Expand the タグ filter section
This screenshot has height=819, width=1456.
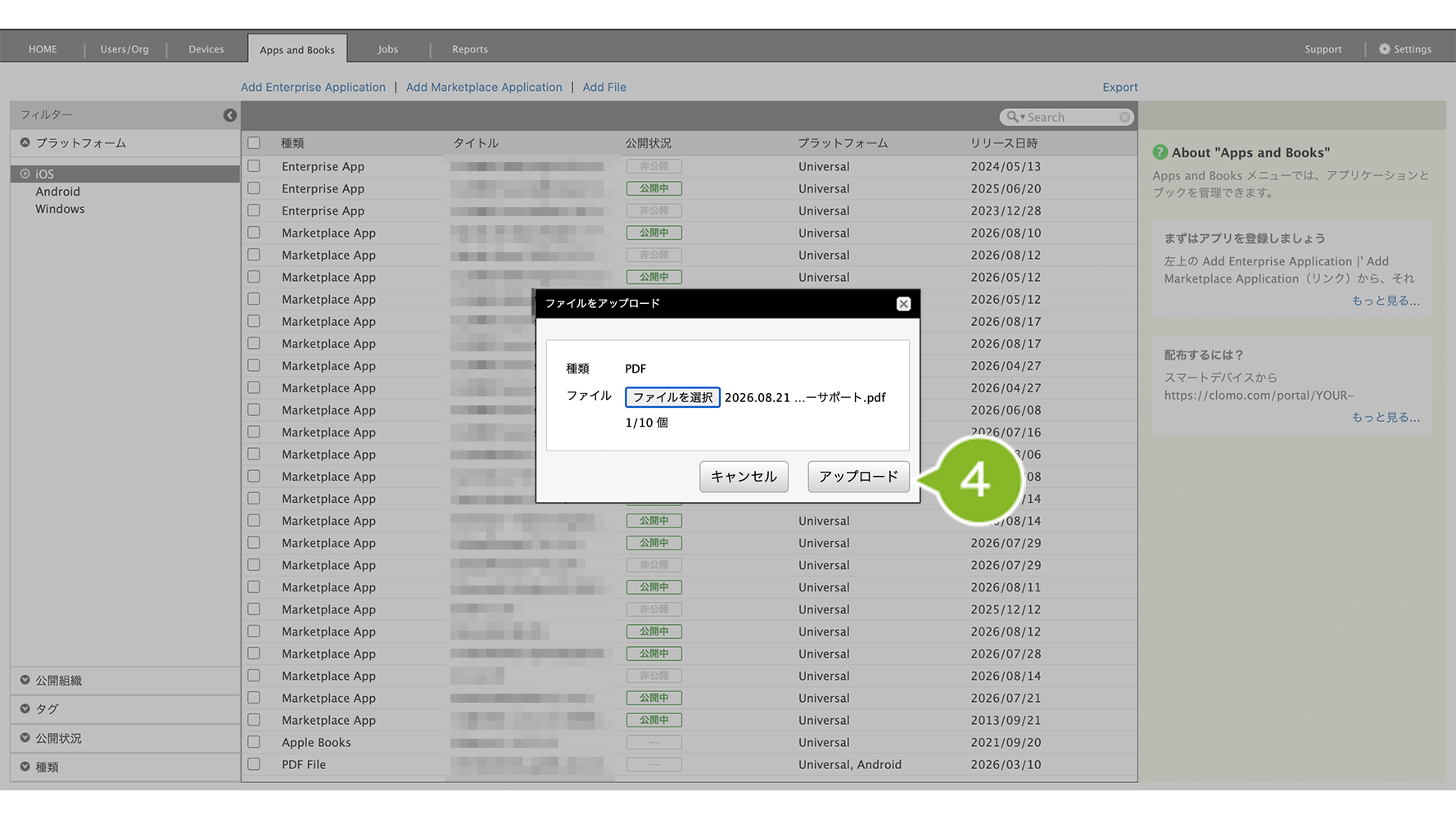coord(25,708)
